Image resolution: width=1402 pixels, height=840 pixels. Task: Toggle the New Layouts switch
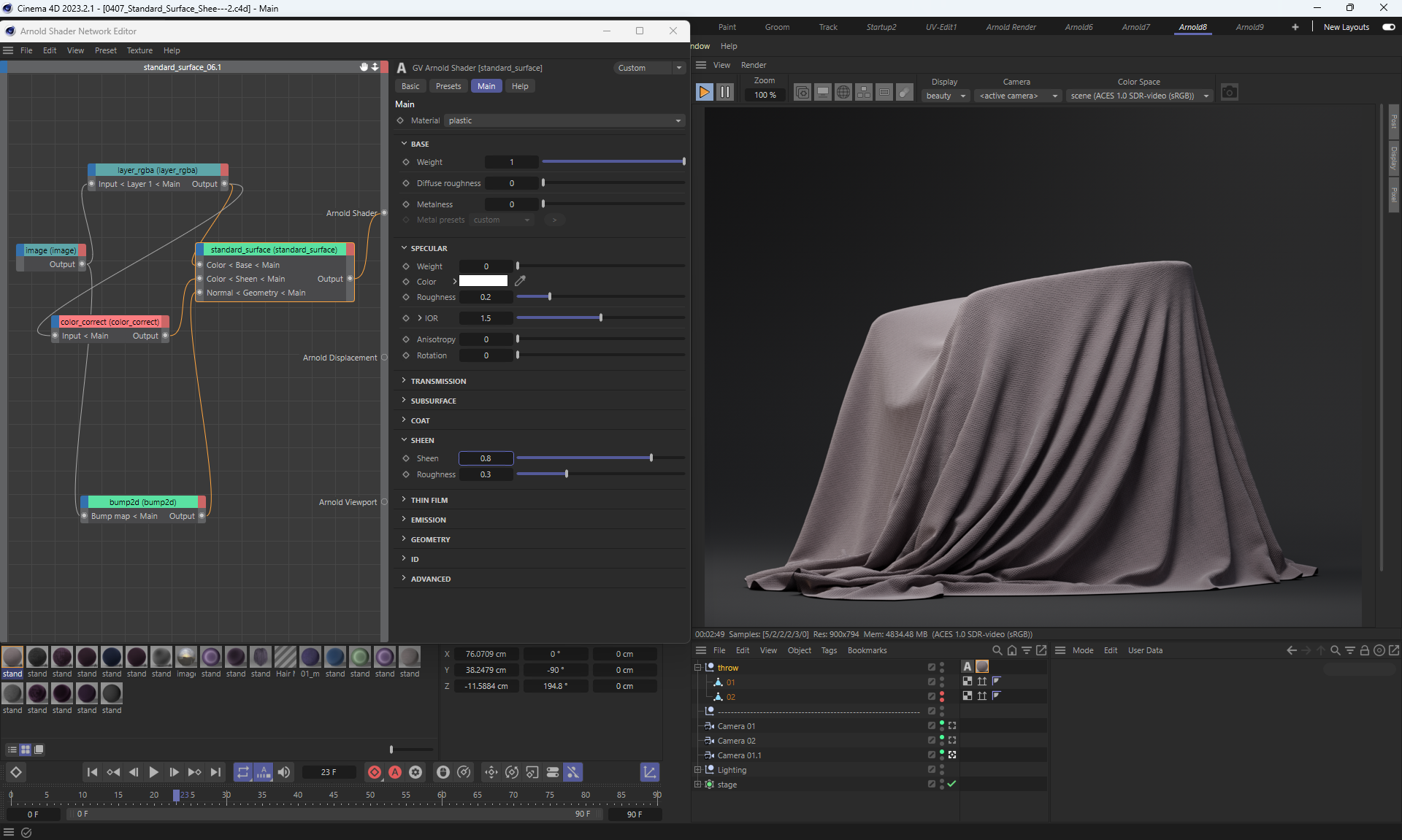coord(1388,27)
